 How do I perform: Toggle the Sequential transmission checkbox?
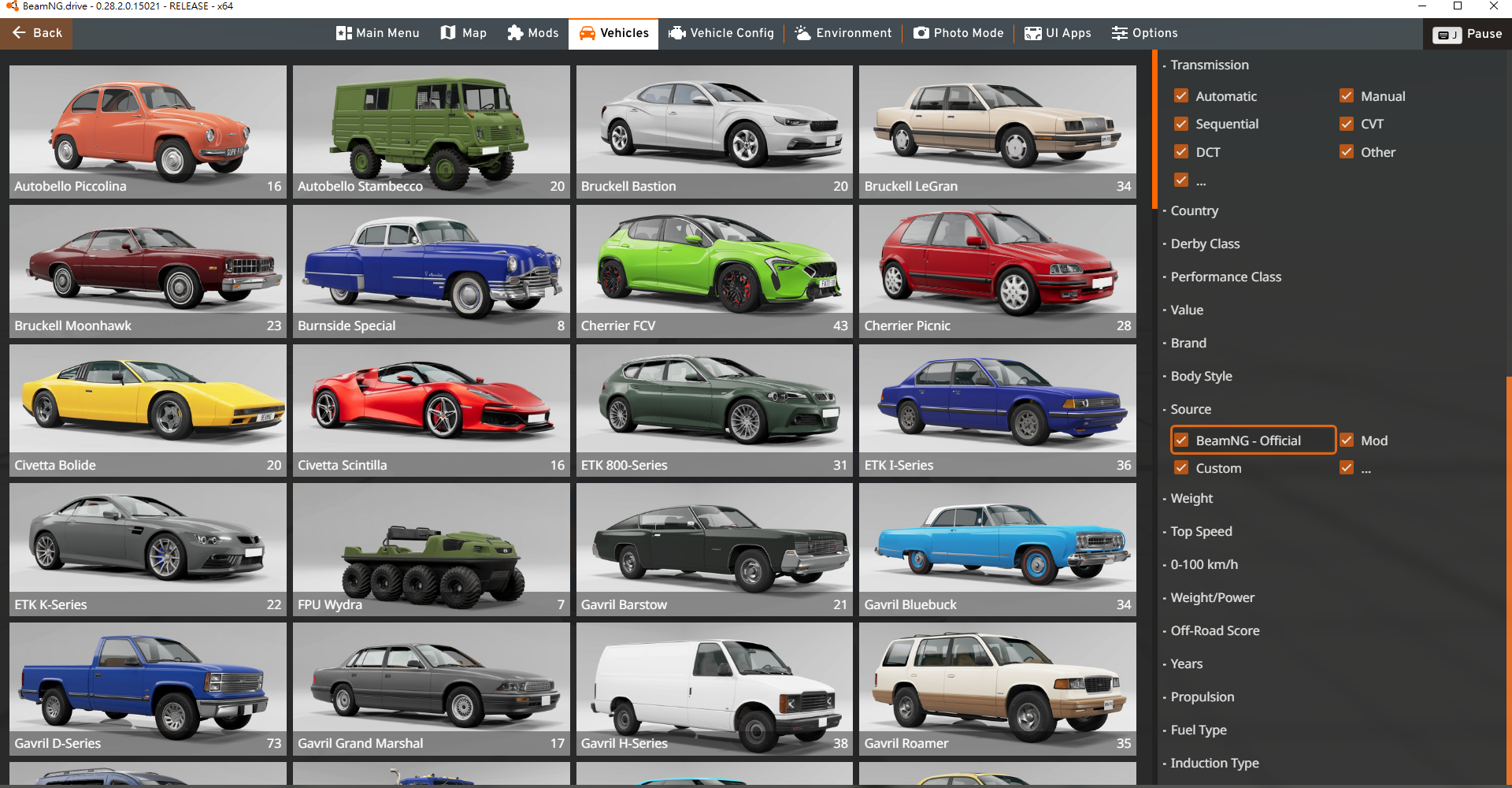(x=1181, y=124)
